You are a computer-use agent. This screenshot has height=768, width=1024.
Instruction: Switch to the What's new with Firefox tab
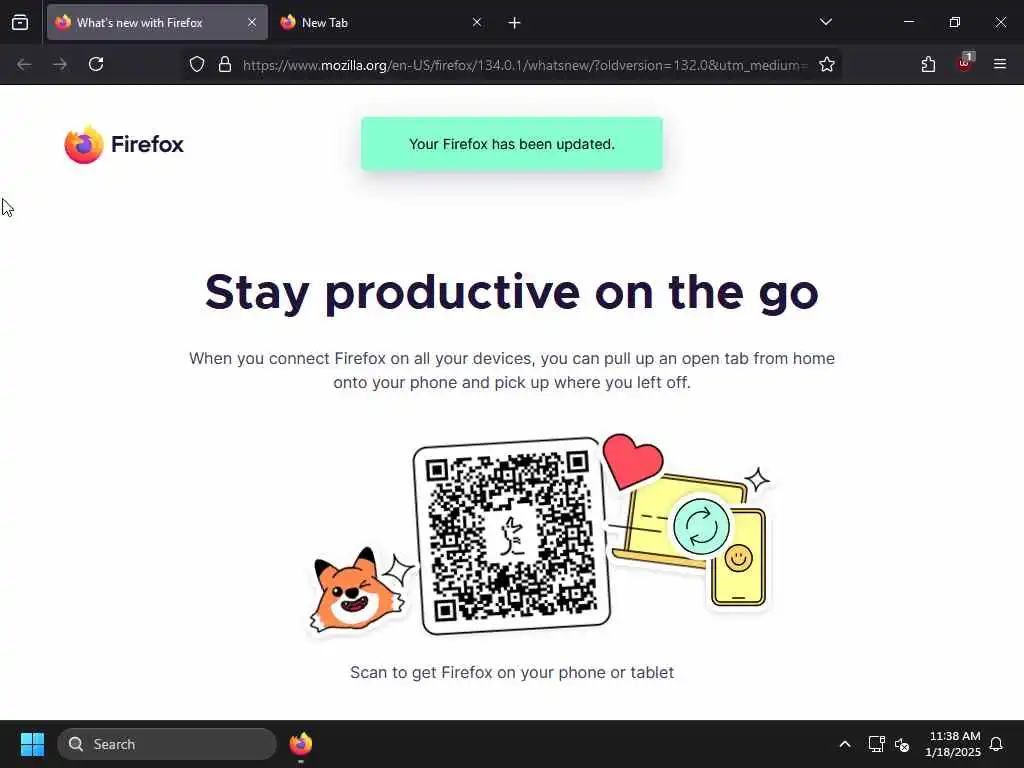(157, 22)
